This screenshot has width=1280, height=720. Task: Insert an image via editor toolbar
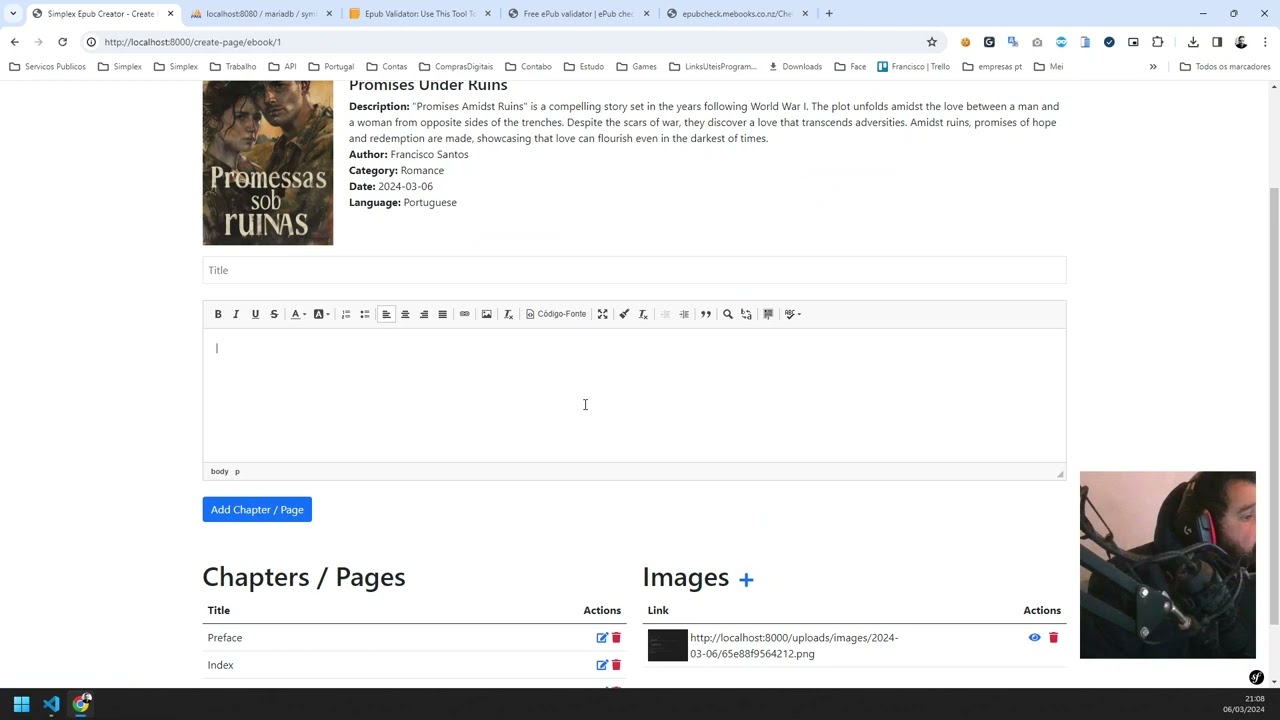(x=486, y=314)
